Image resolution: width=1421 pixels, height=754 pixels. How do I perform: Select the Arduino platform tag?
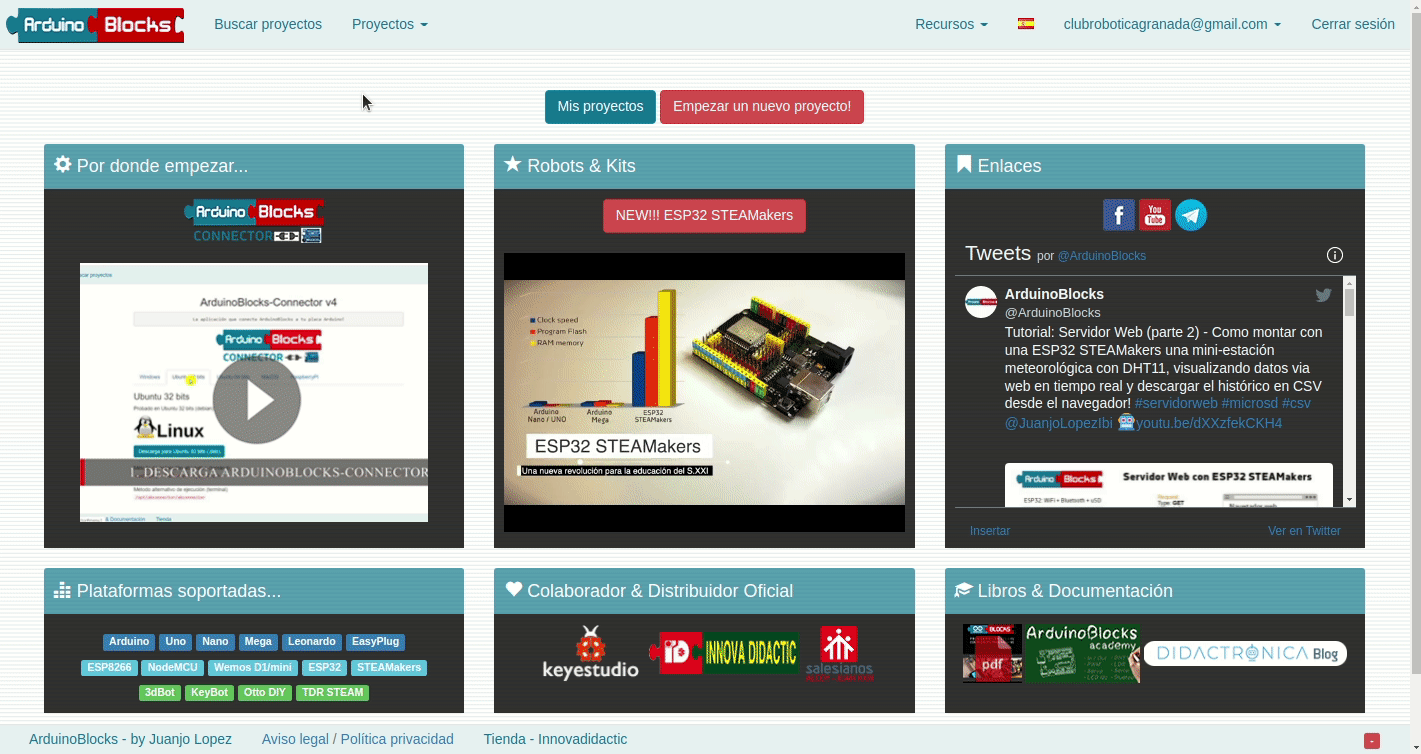pos(129,642)
